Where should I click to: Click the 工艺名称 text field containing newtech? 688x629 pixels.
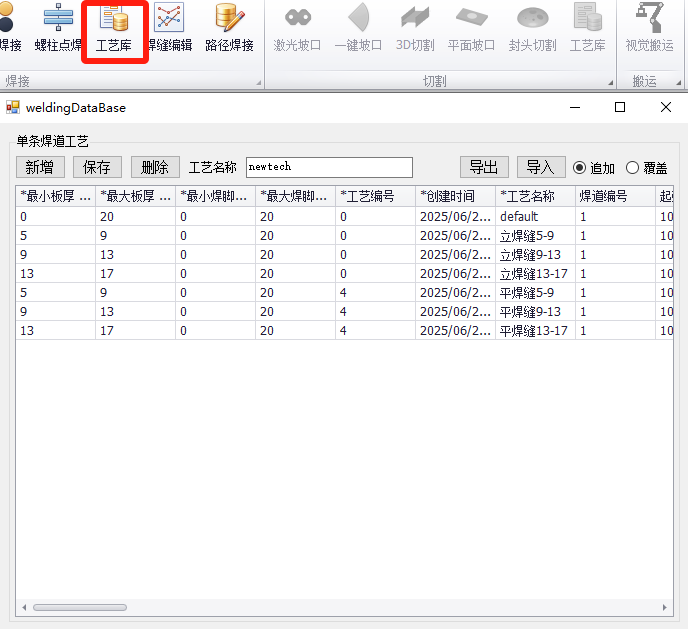point(328,167)
